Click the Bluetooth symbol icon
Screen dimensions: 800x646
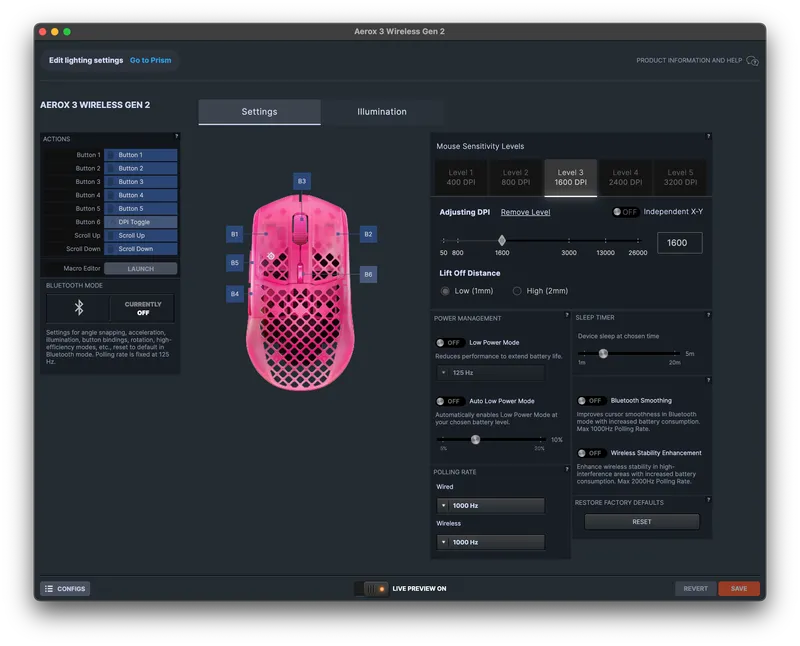pyautogui.click(x=79, y=307)
